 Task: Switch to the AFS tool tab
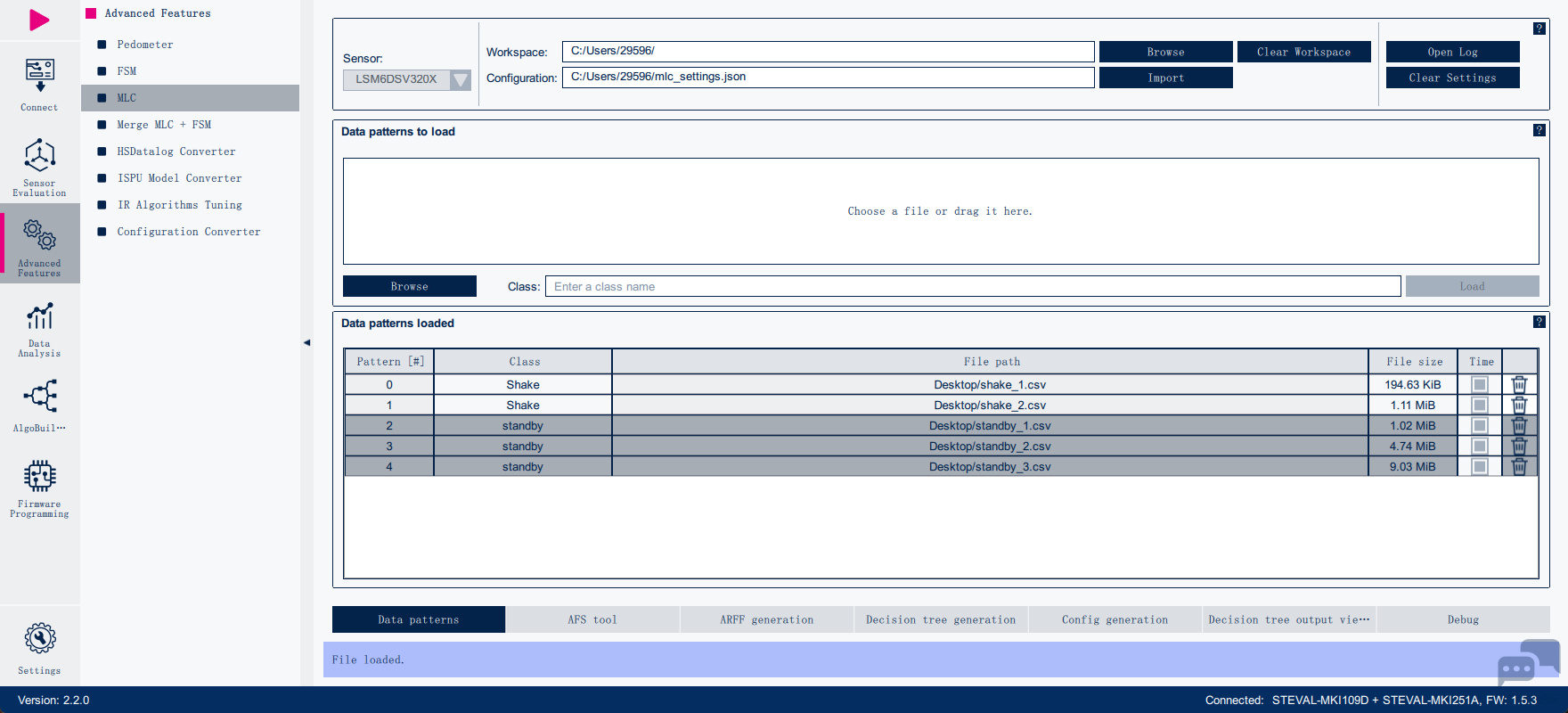pyautogui.click(x=592, y=619)
